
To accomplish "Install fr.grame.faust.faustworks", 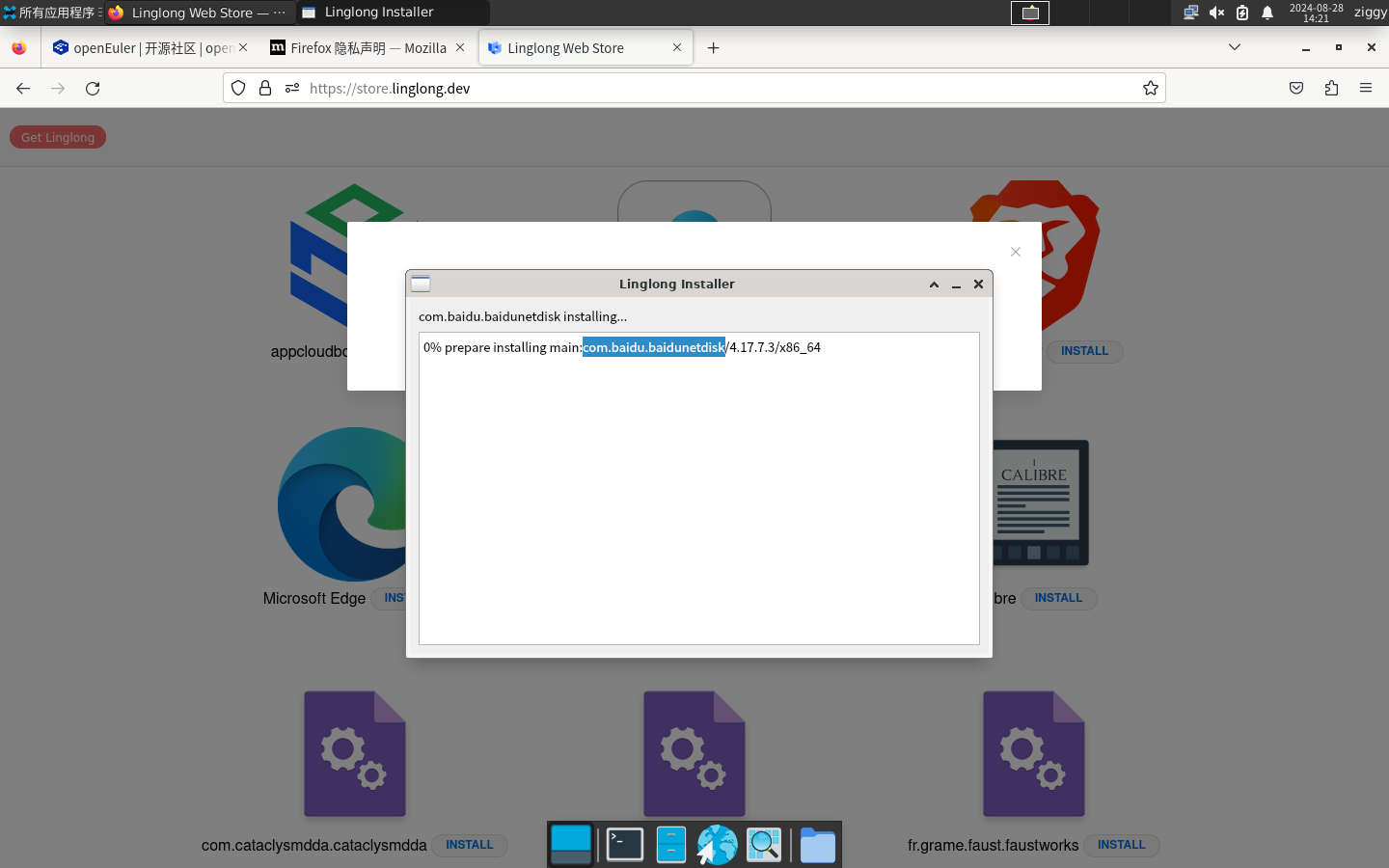I will (1121, 845).
